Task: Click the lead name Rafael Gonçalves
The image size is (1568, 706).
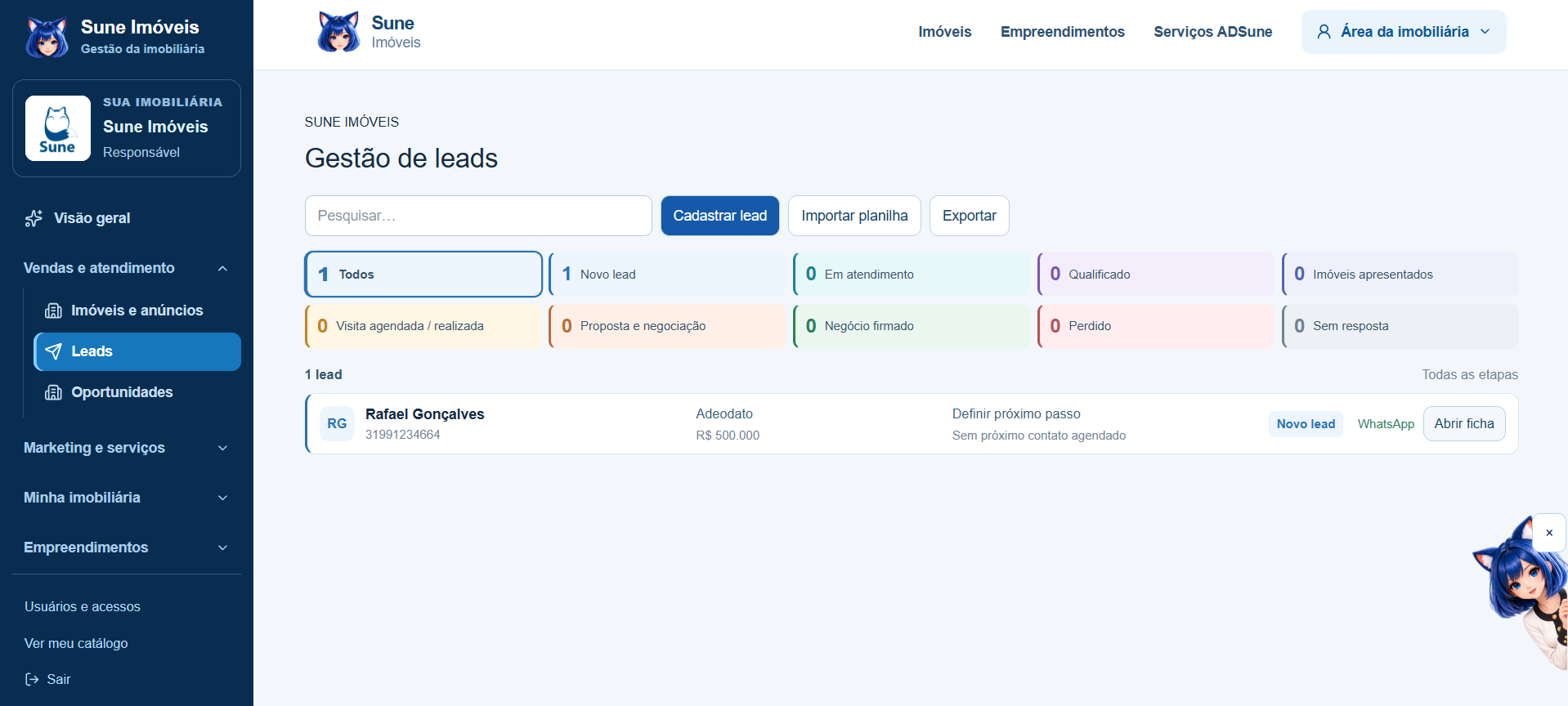Action: point(425,414)
